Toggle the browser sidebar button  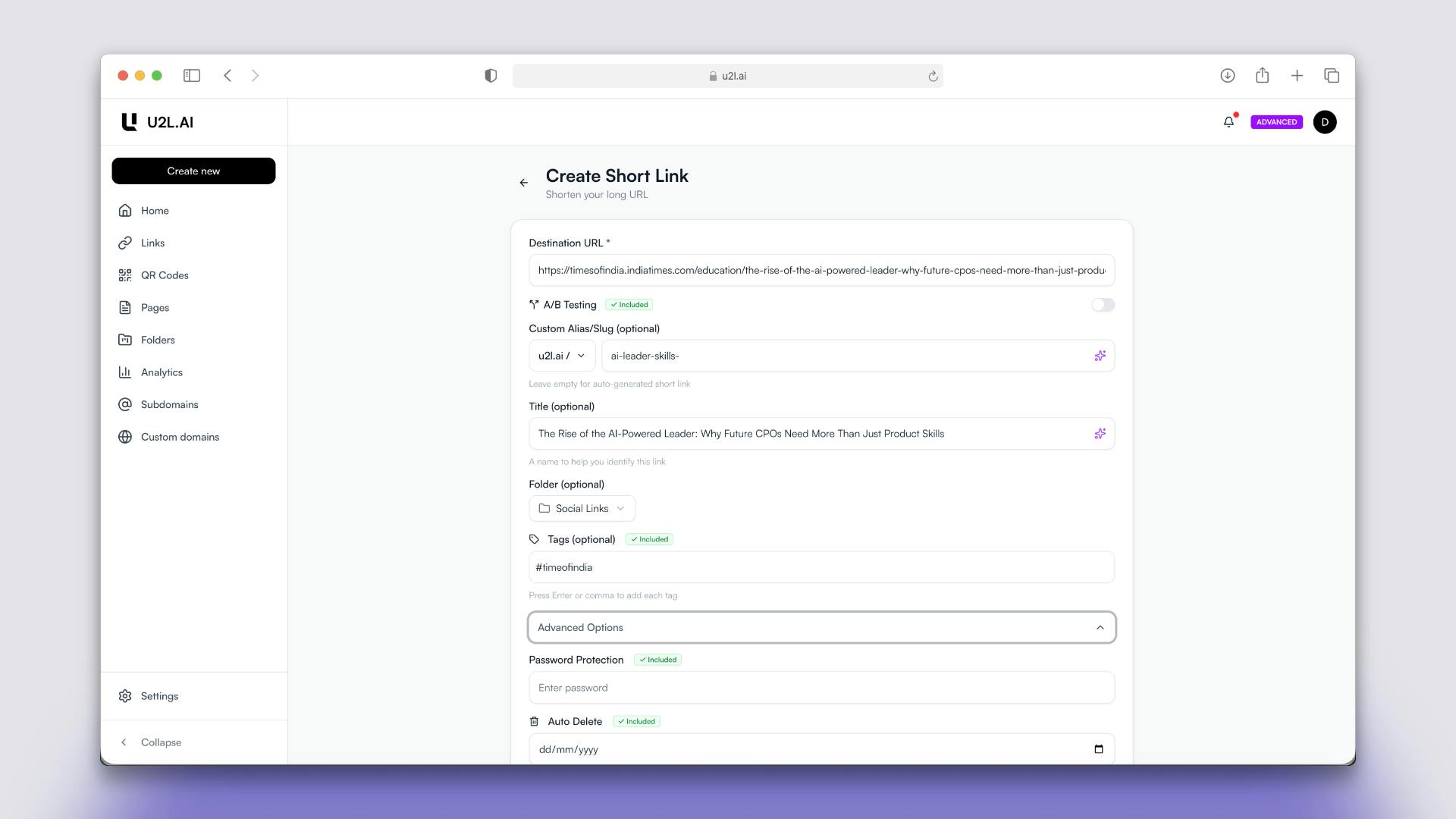click(x=192, y=75)
